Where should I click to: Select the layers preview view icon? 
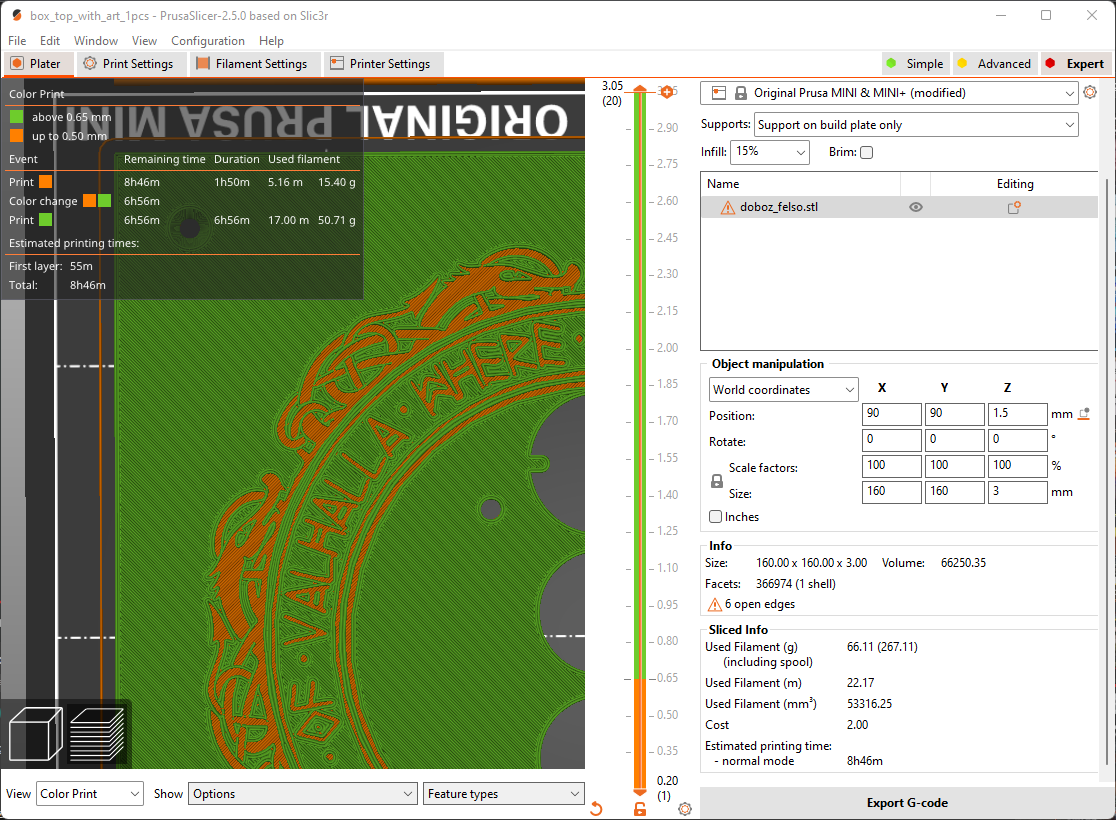click(x=97, y=734)
